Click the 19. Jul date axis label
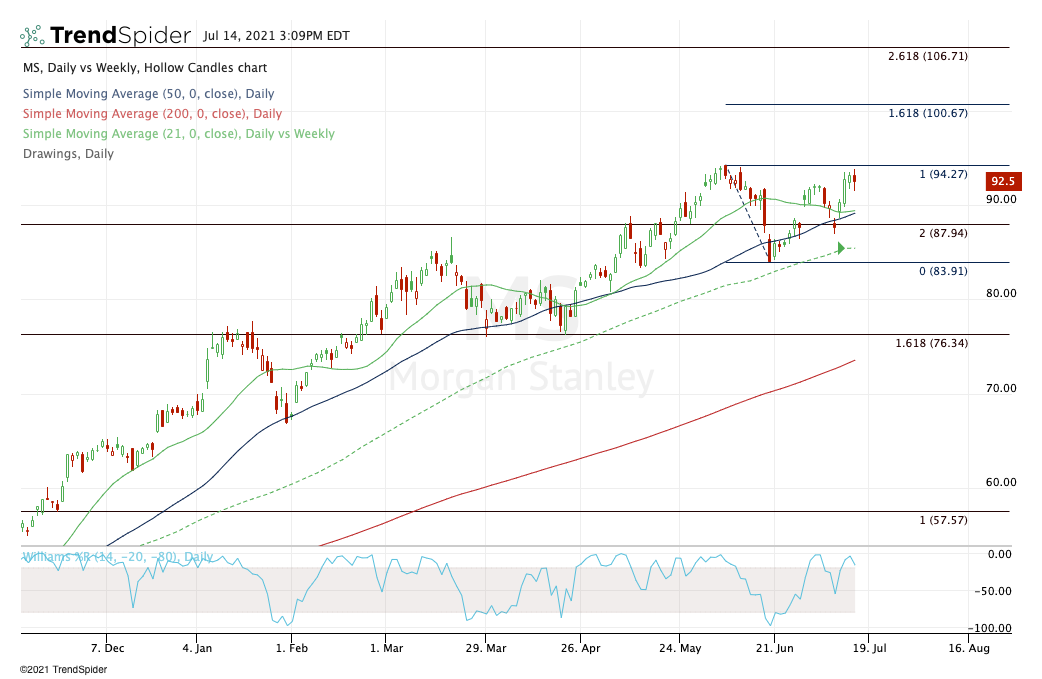The image size is (1042, 679). 869,648
